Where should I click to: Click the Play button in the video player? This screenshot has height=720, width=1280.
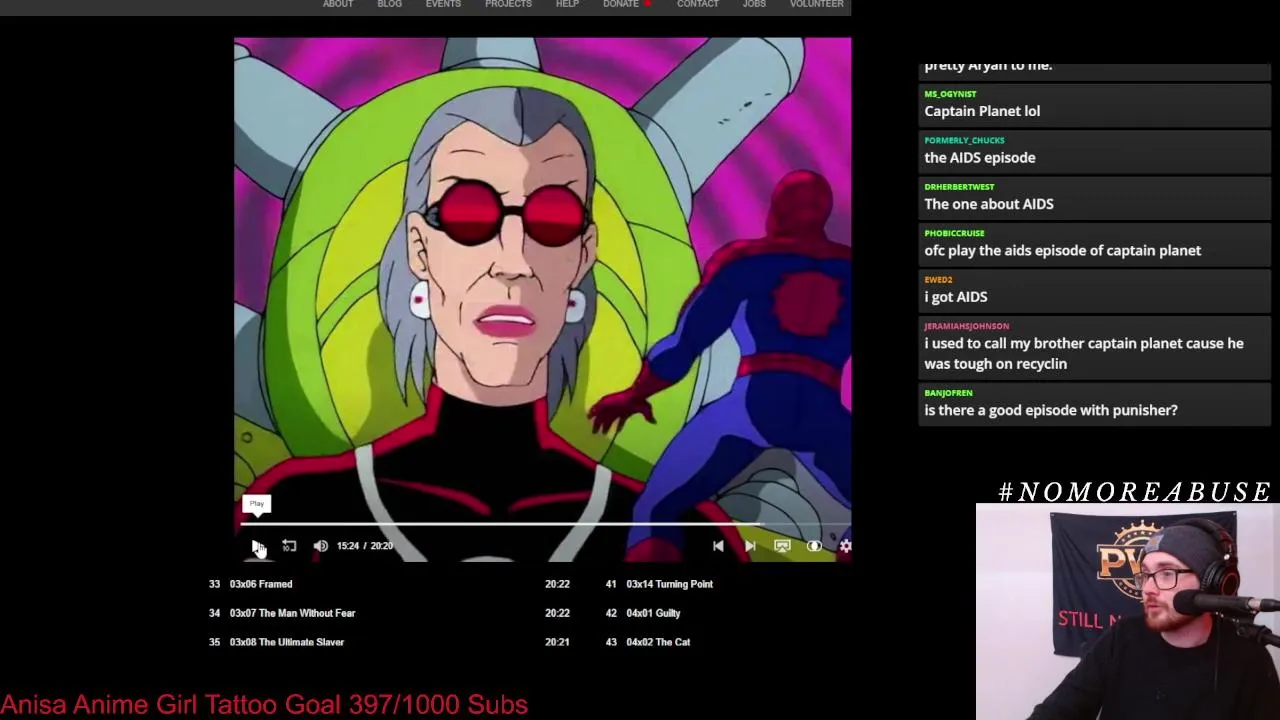tap(257, 546)
